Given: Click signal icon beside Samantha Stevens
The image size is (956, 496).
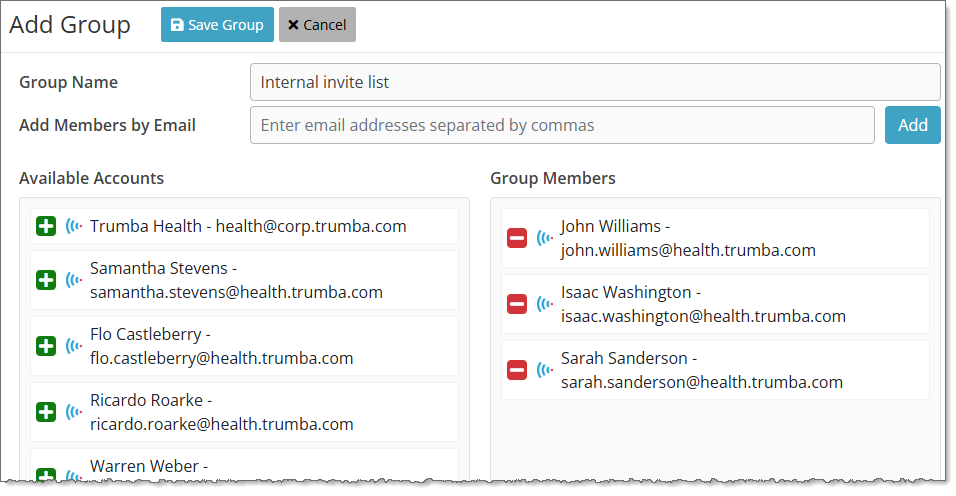Looking at the screenshot, I should click(74, 280).
